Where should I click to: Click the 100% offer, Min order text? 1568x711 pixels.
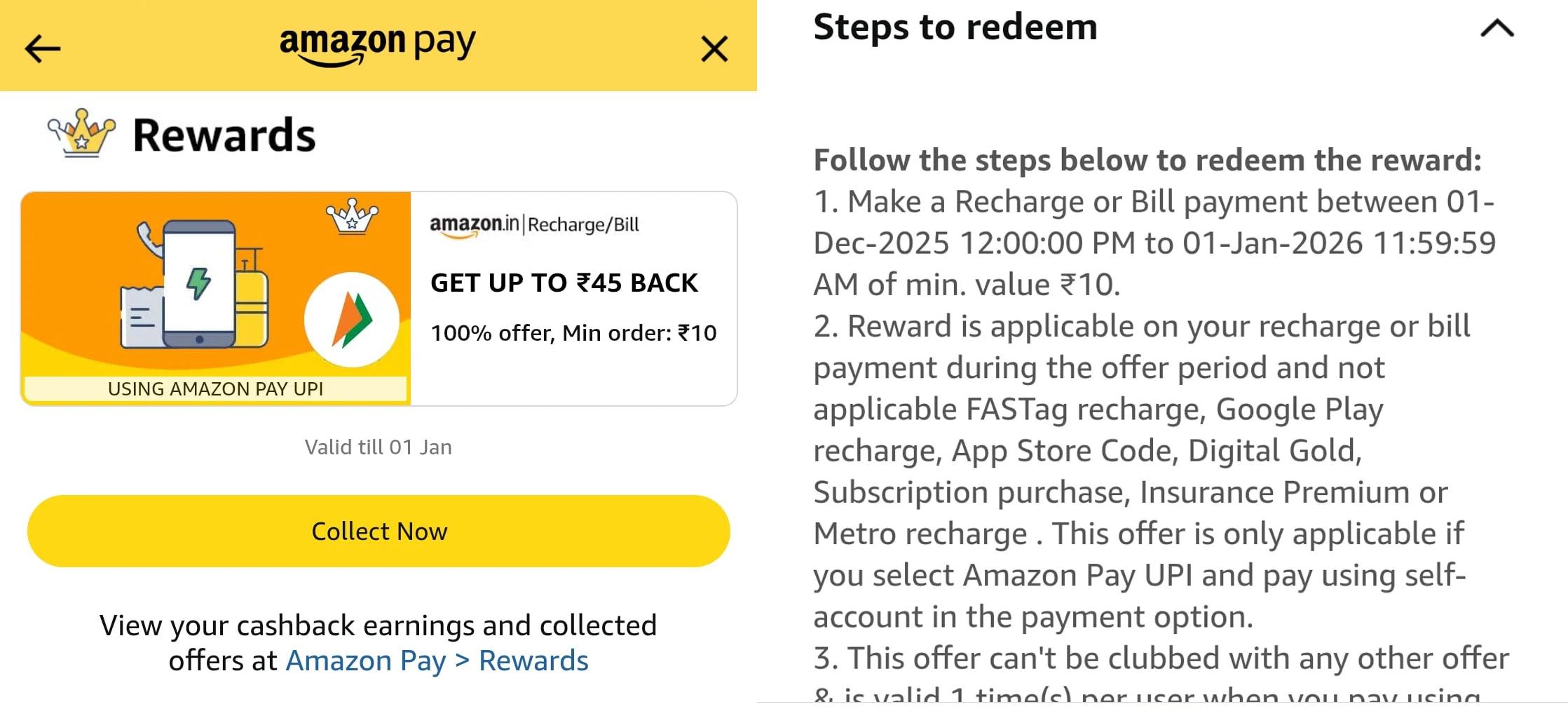click(x=573, y=333)
